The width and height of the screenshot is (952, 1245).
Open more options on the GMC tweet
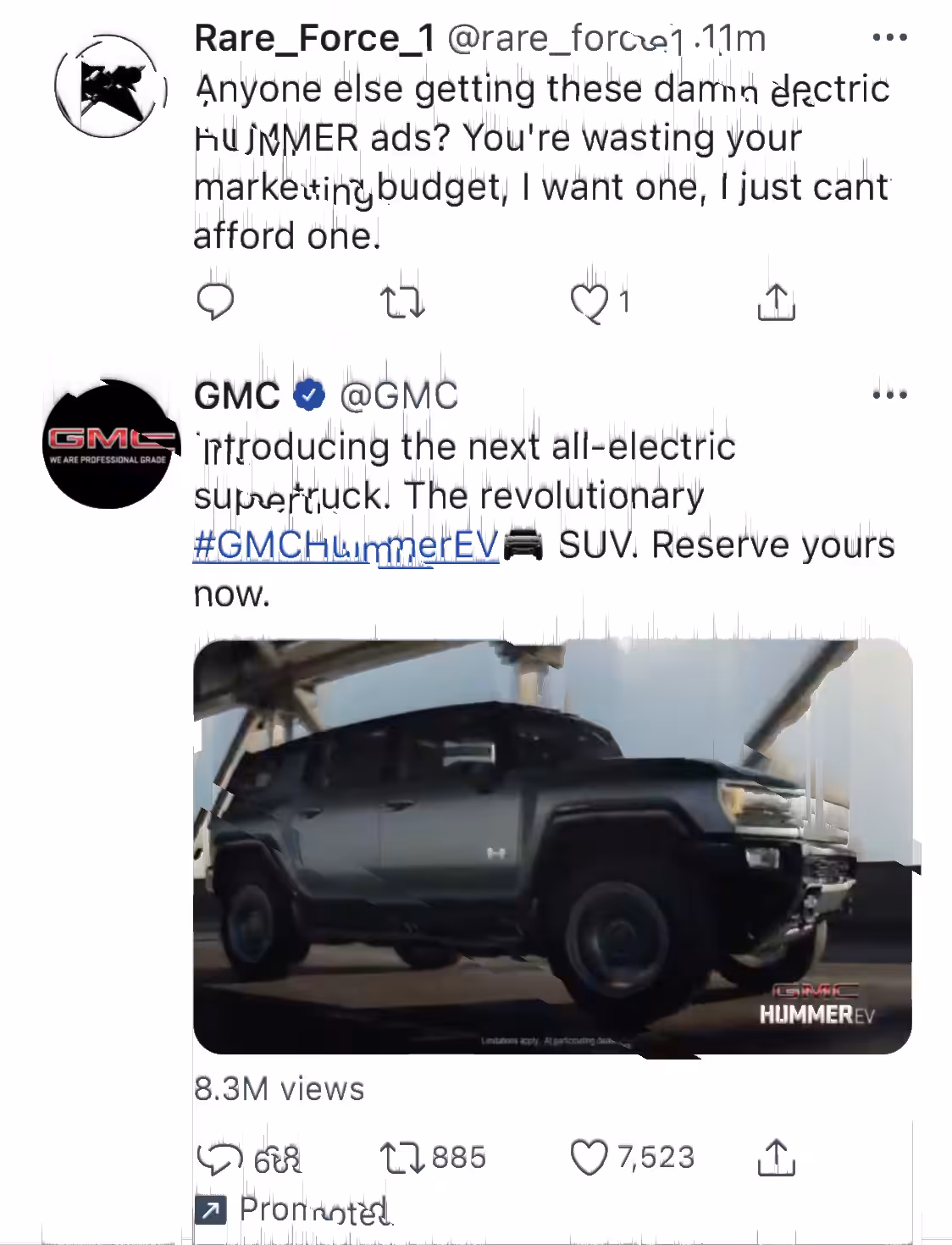(x=890, y=395)
